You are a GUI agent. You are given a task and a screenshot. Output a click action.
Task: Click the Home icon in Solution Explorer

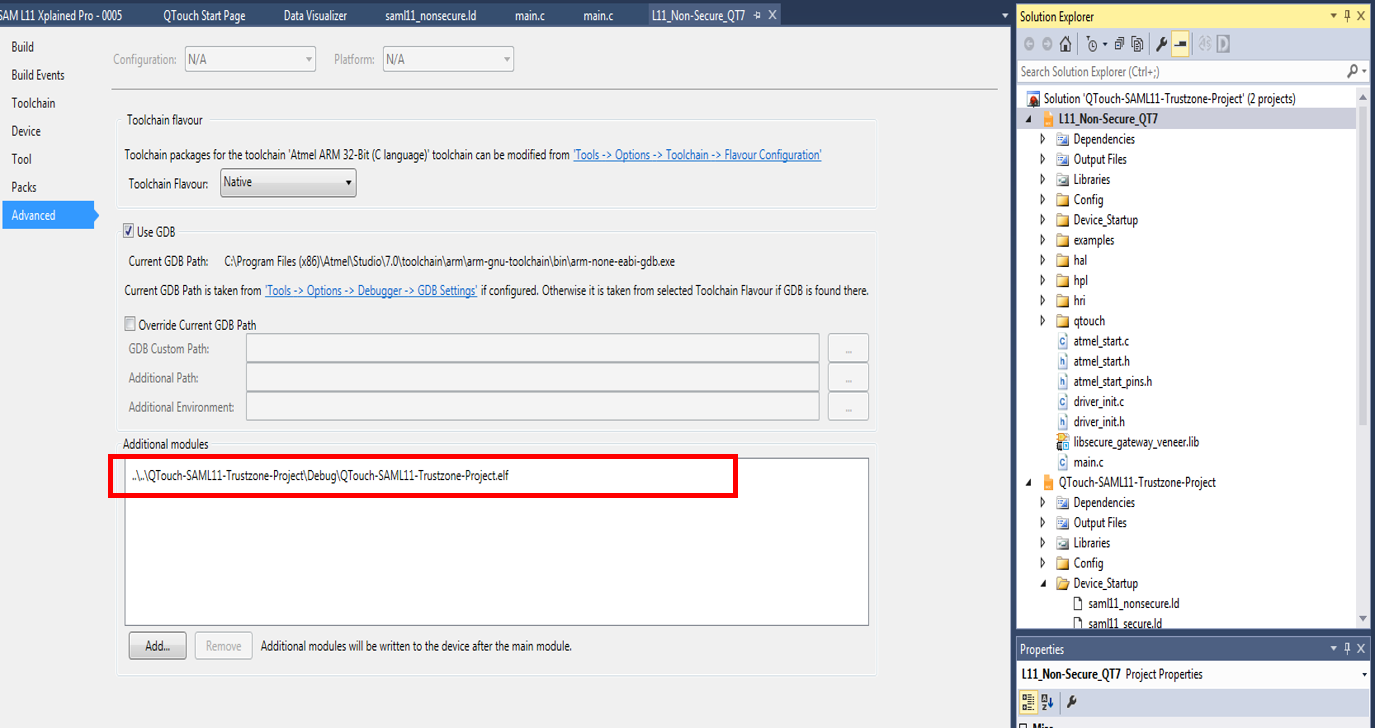pyautogui.click(x=1066, y=44)
